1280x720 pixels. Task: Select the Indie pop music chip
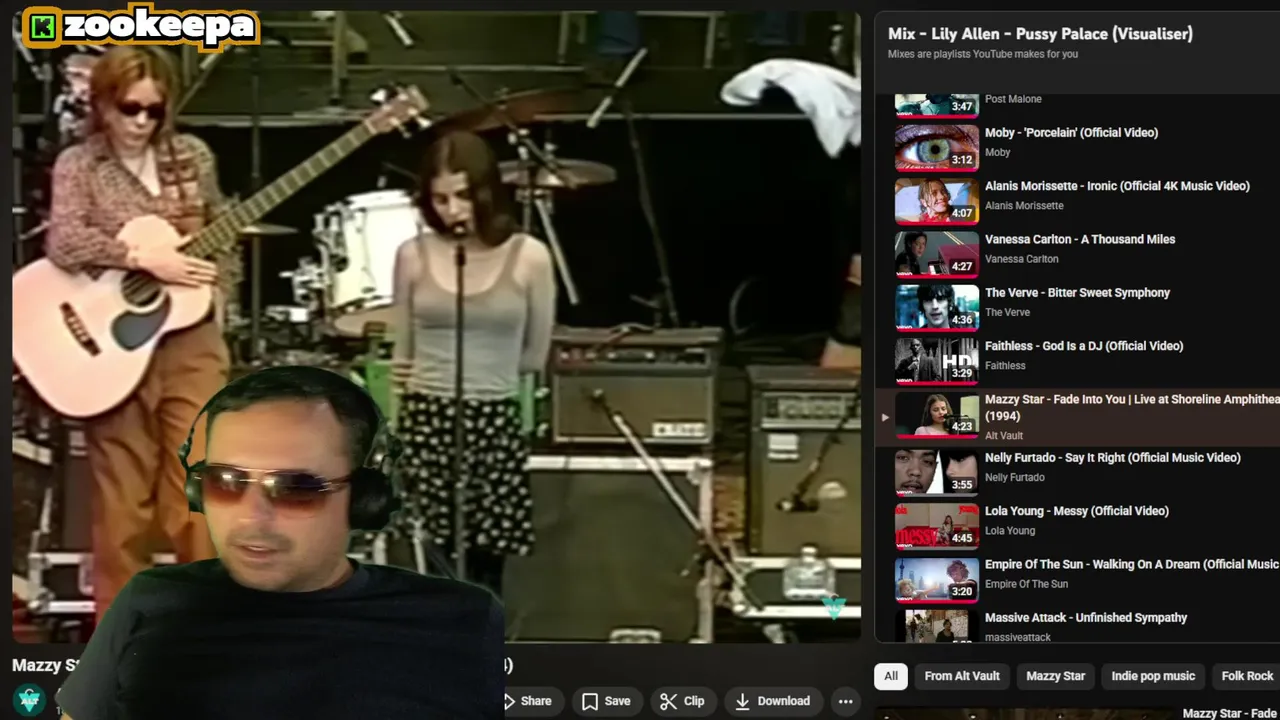pos(1153,676)
